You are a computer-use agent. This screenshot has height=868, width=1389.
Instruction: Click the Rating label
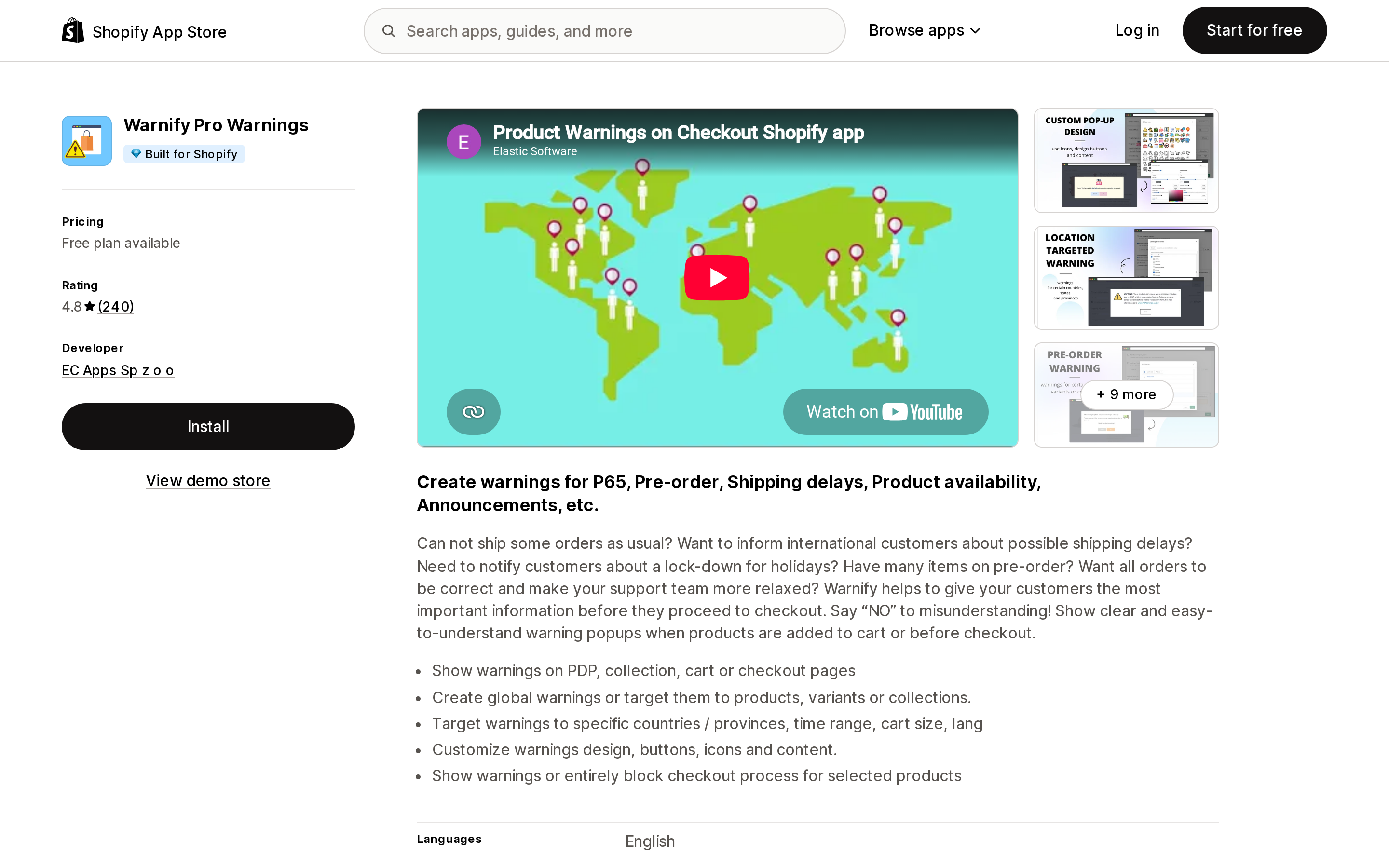tap(80, 285)
